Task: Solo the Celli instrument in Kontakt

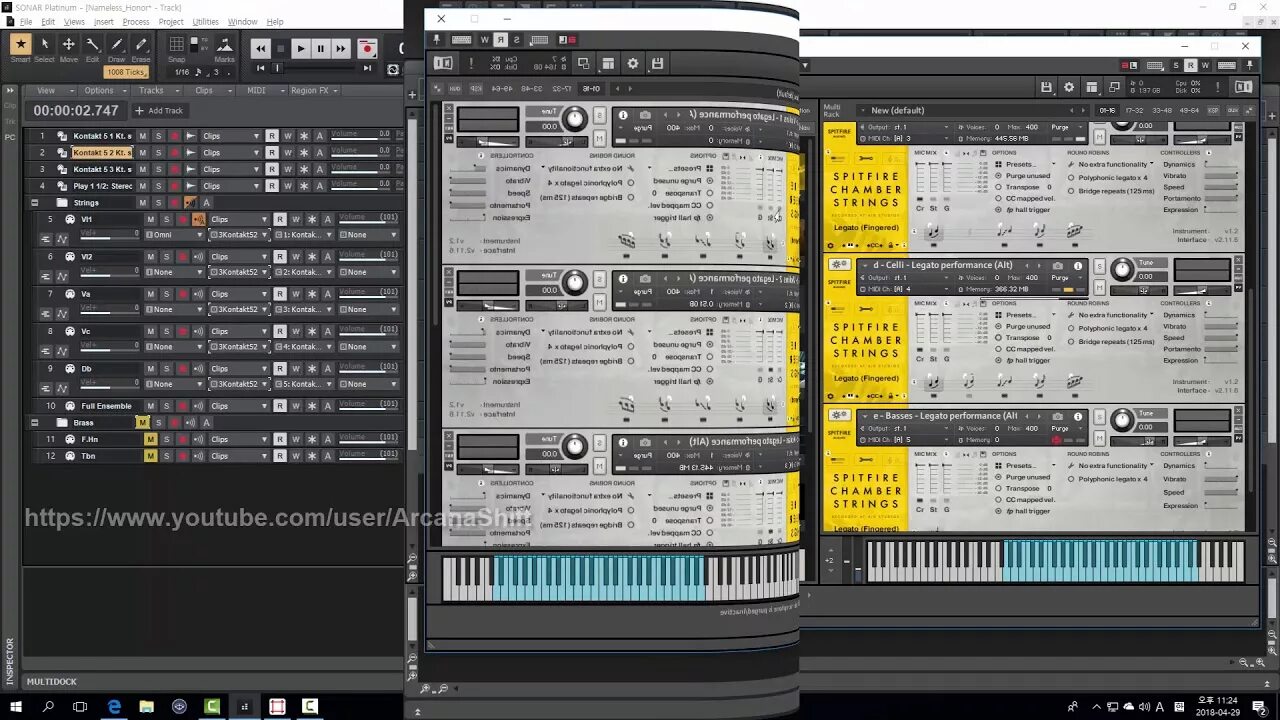Action: click(x=1099, y=267)
